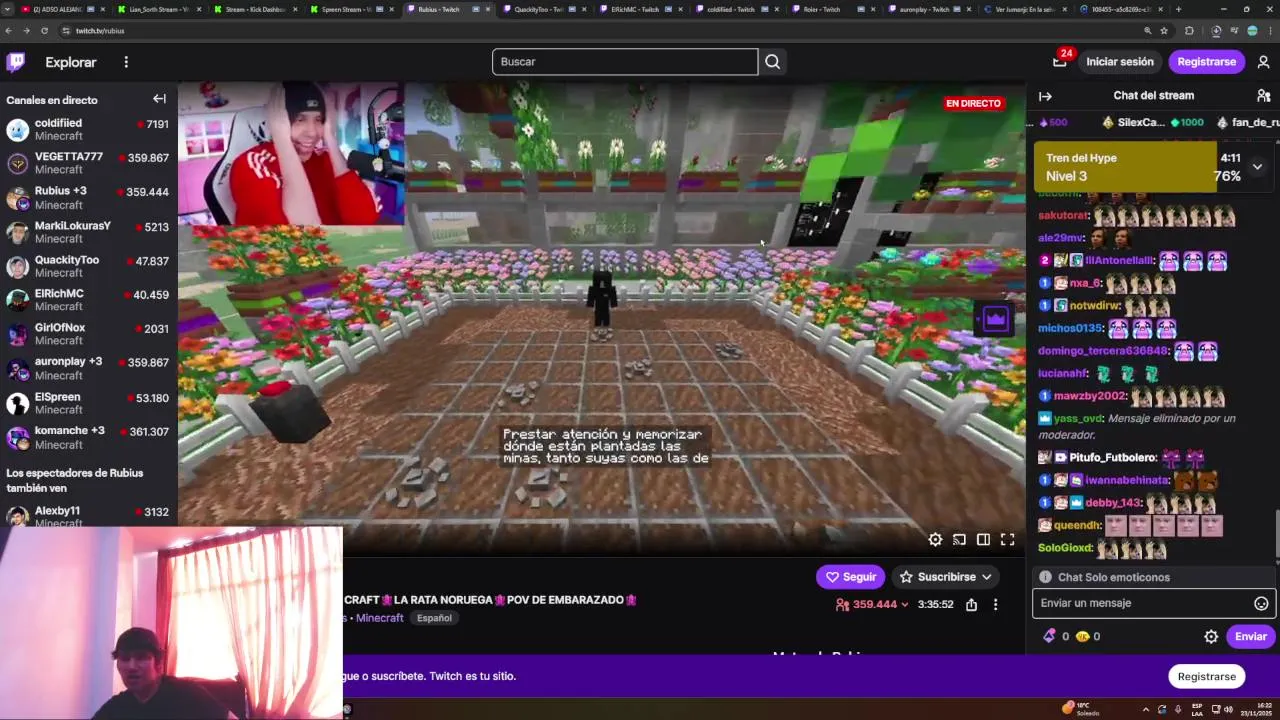
Task: Open ElSpreen channel in the sidebar
Action: 88,403
